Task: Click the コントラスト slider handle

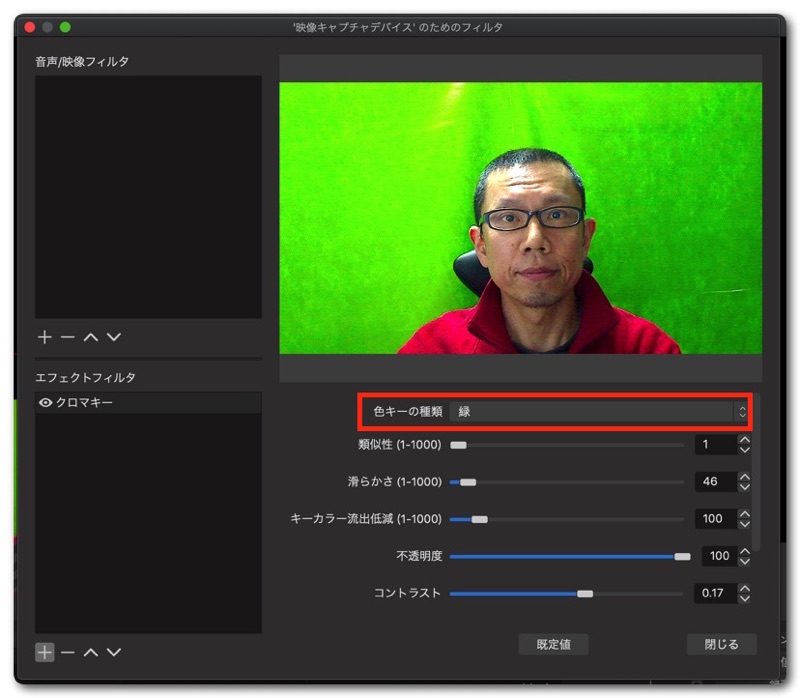Action: tap(585, 593)
